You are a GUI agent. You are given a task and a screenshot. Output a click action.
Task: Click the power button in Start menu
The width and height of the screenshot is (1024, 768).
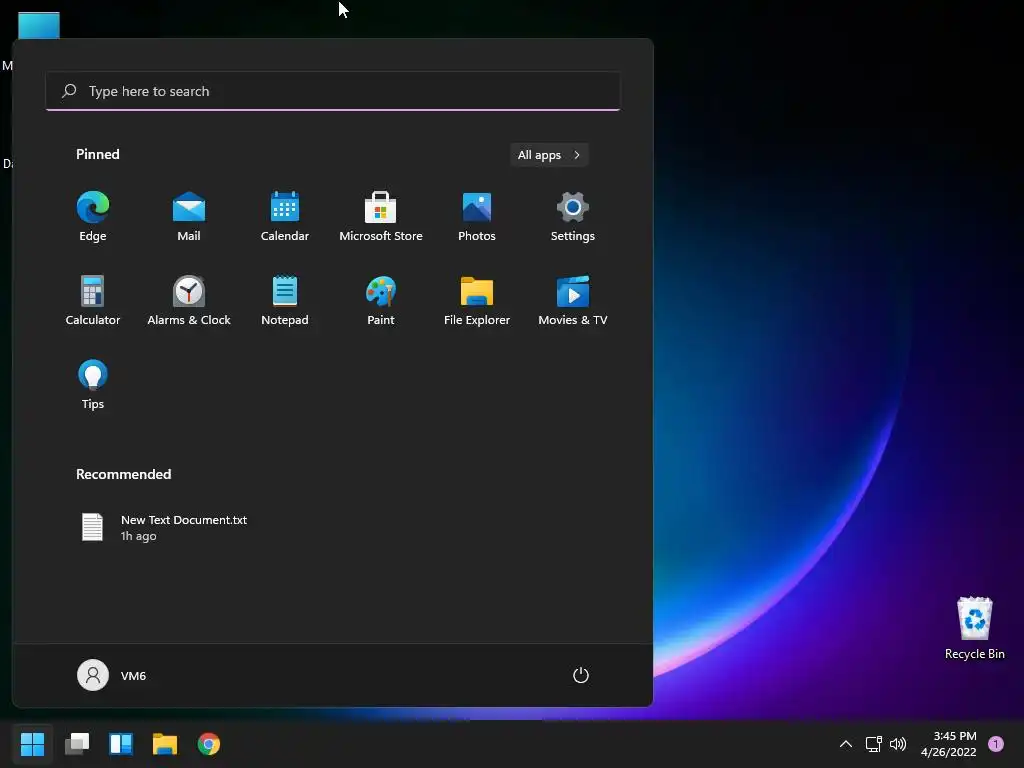pyautogui.click(x=581, y=675)
